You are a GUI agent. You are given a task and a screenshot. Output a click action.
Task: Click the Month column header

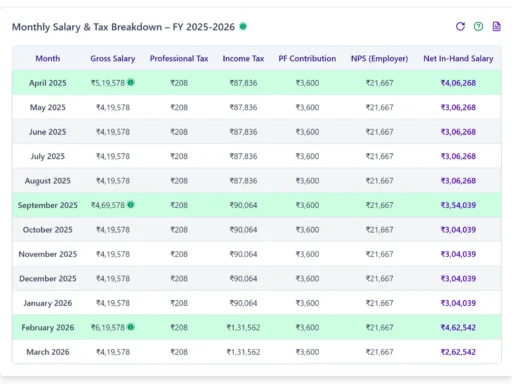click(x=48, y=58)
